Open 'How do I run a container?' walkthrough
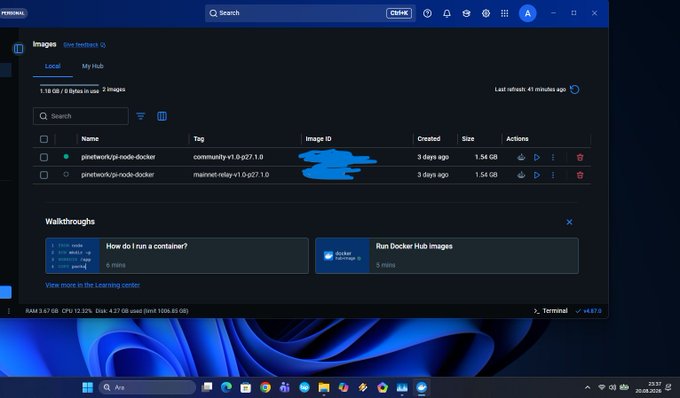The image size is (680, 398). [x=177, y=255]
